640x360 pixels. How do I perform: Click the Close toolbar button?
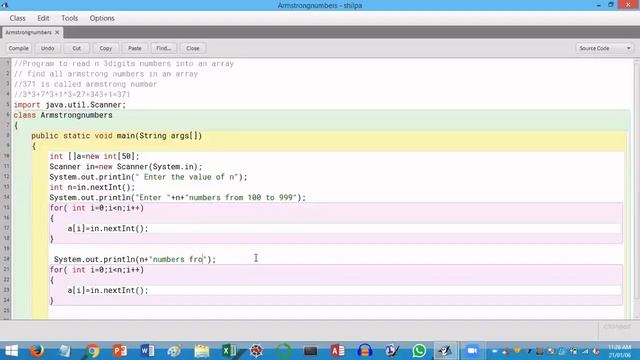click(x=193, y=48)
